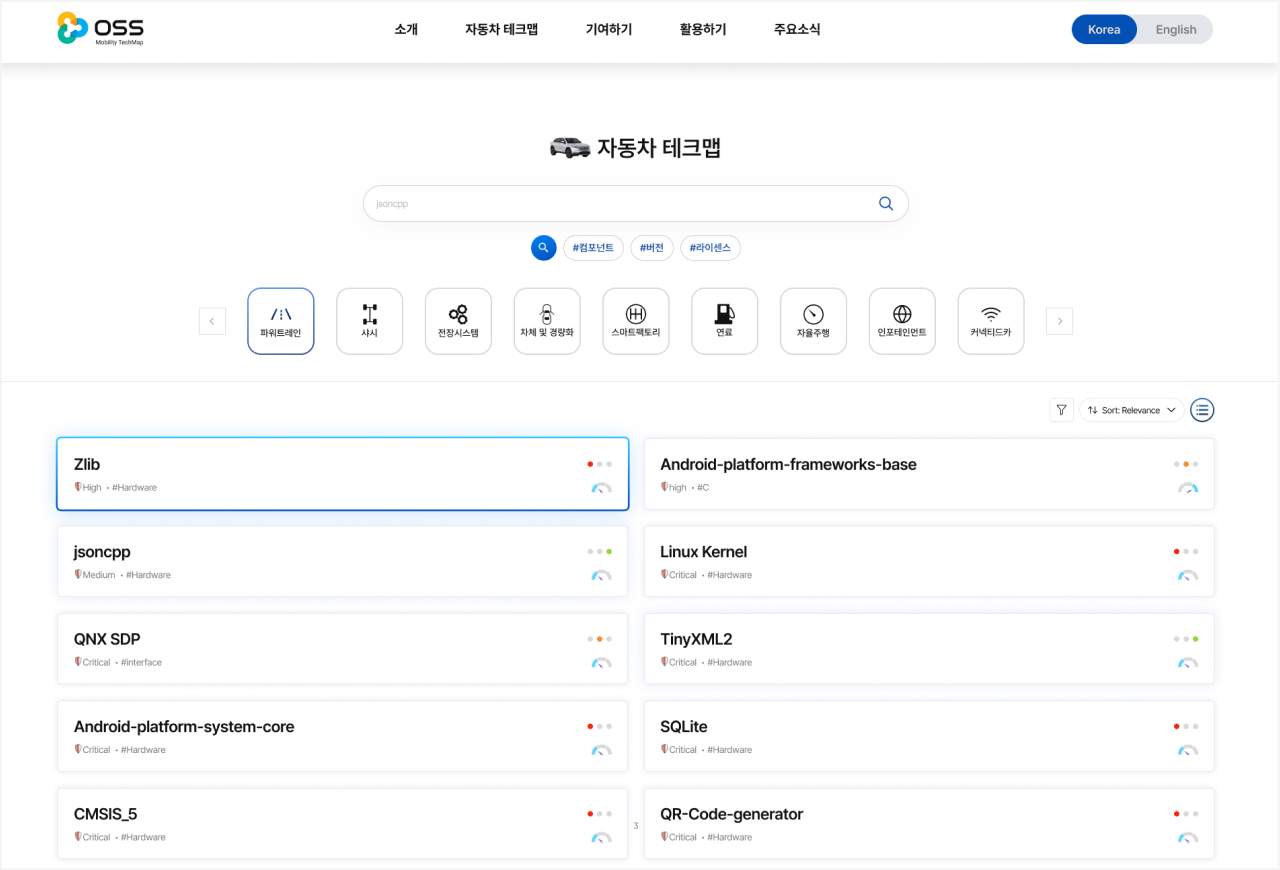Switch language to English
This screenshot has height=870, width=1280.
pyautogui.click(x=1176, y=29)
